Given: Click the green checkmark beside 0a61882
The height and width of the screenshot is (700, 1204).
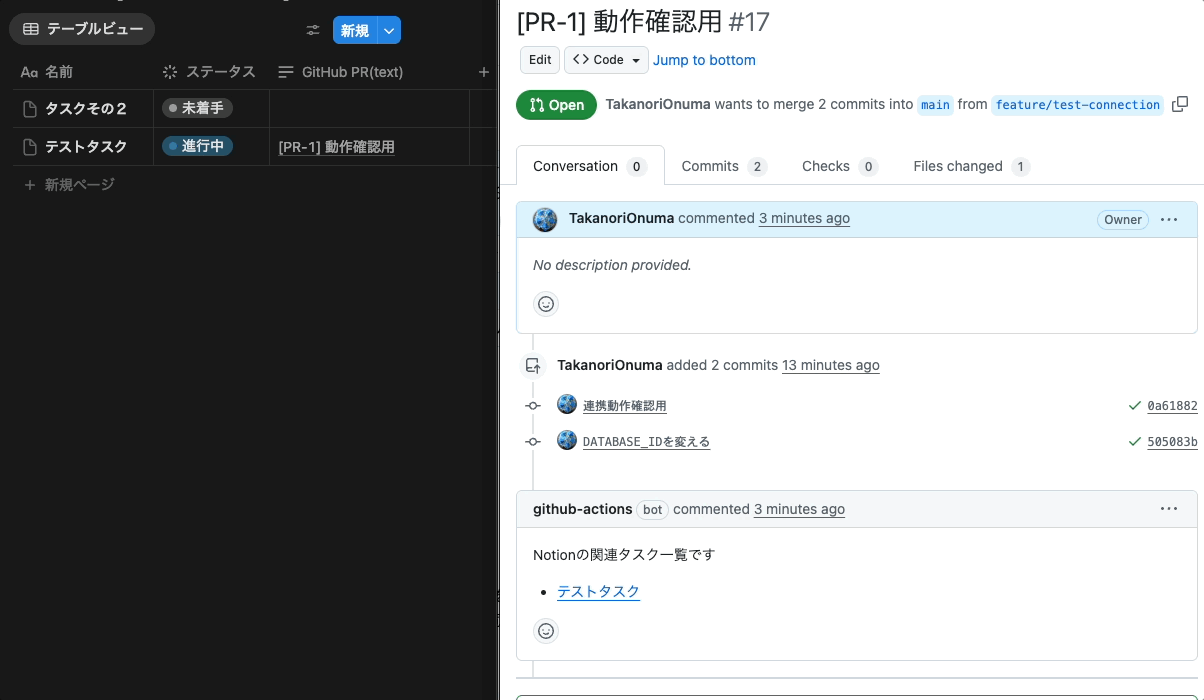Looking at the screenshot, I should tap(1135, 405).
